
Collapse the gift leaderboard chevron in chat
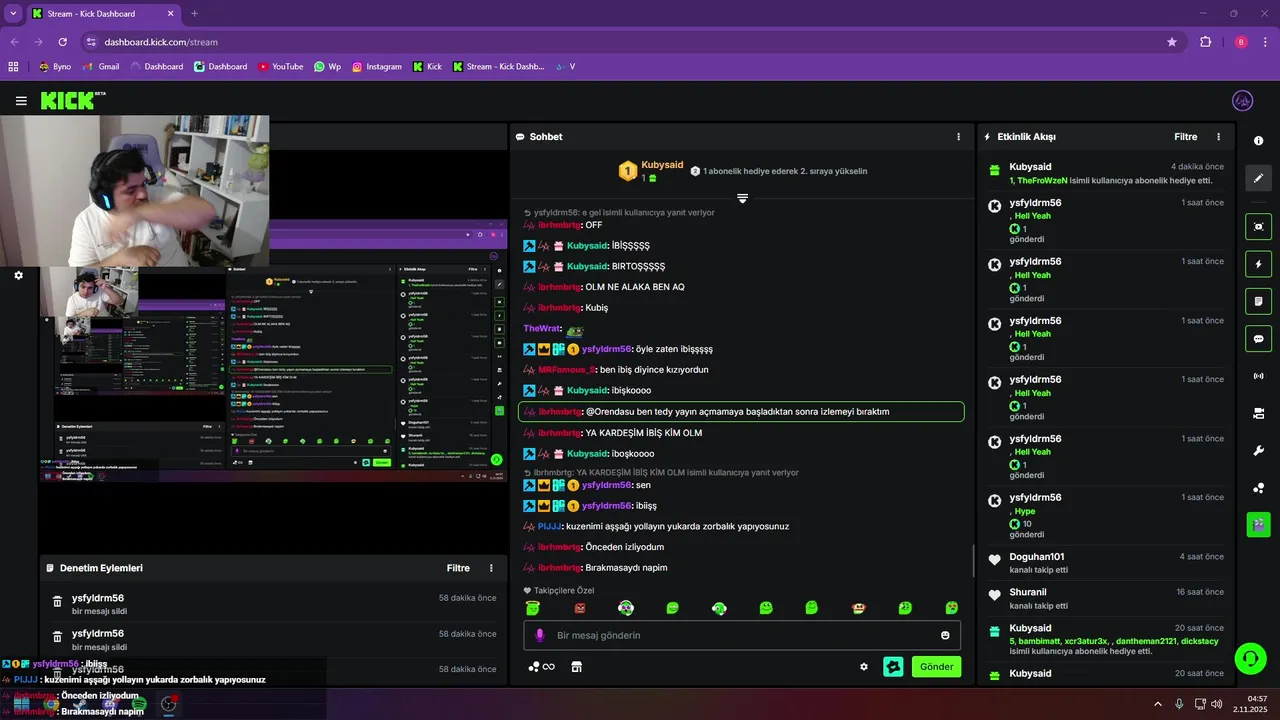(x=742, y=199)
